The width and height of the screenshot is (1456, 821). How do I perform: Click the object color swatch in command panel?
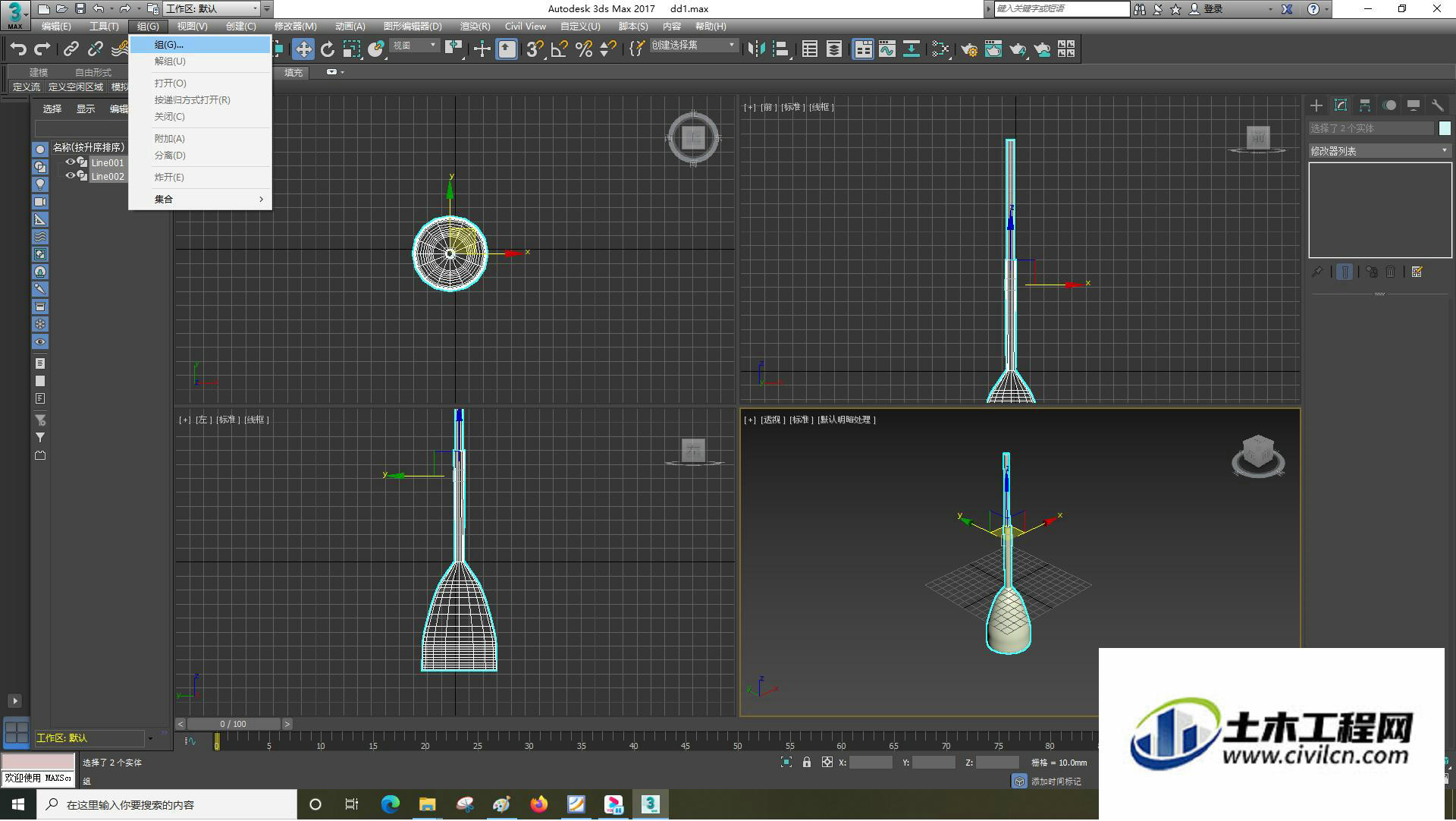point(1445,128)
